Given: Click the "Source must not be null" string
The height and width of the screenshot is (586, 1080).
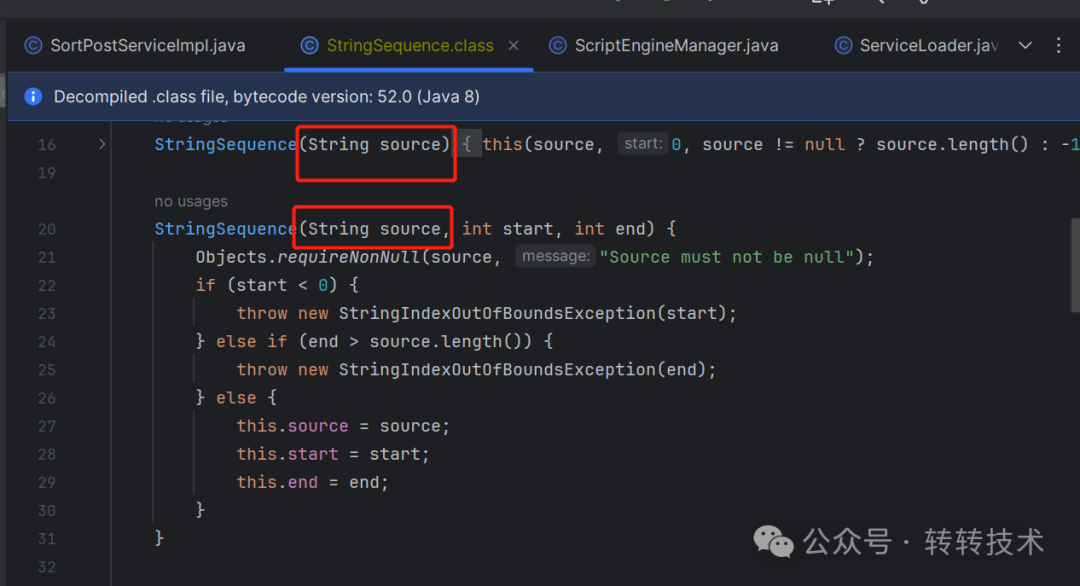Looking at the screenshot, I should [x=727, y=258].
